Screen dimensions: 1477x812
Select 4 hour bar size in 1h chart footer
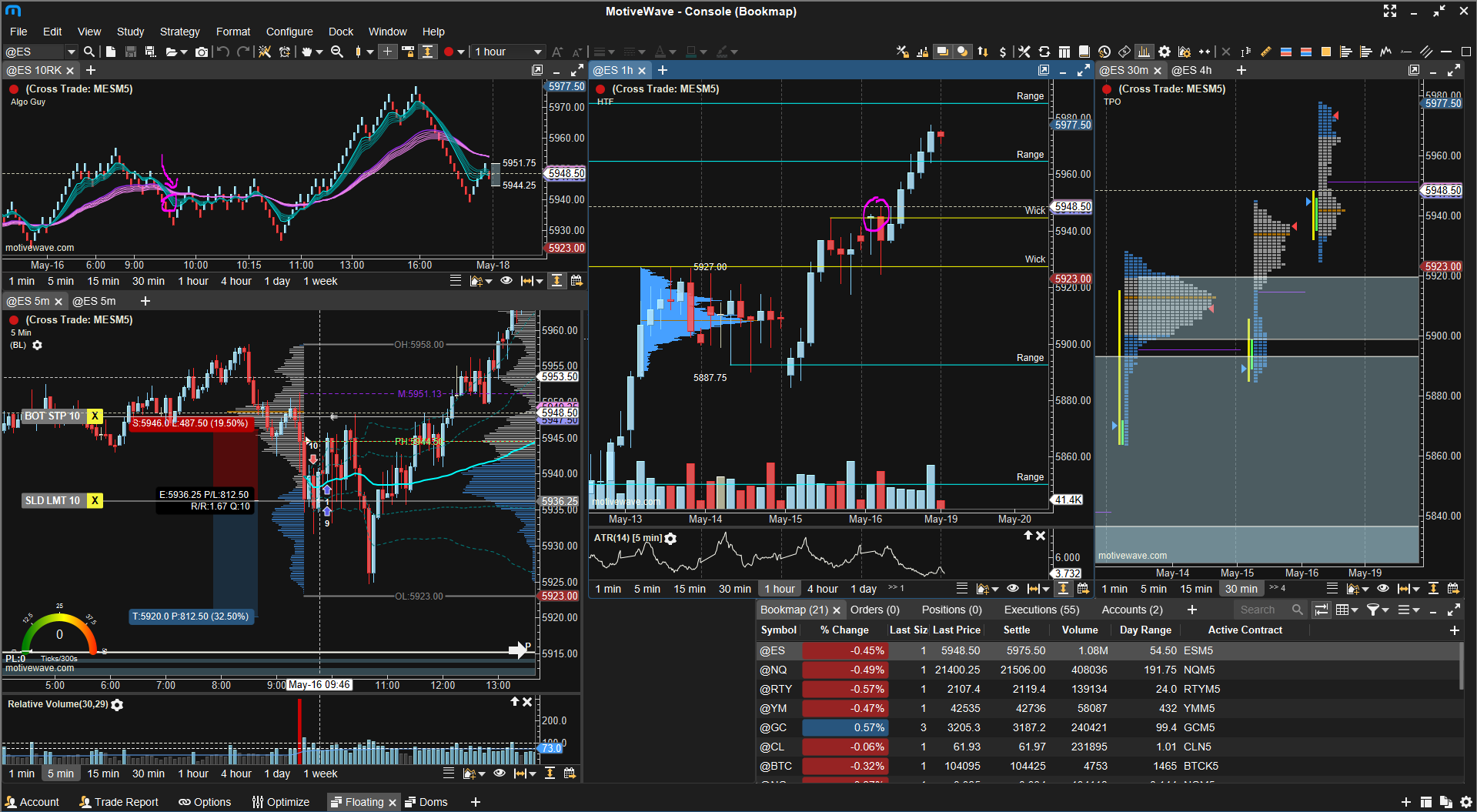point(822,589)
